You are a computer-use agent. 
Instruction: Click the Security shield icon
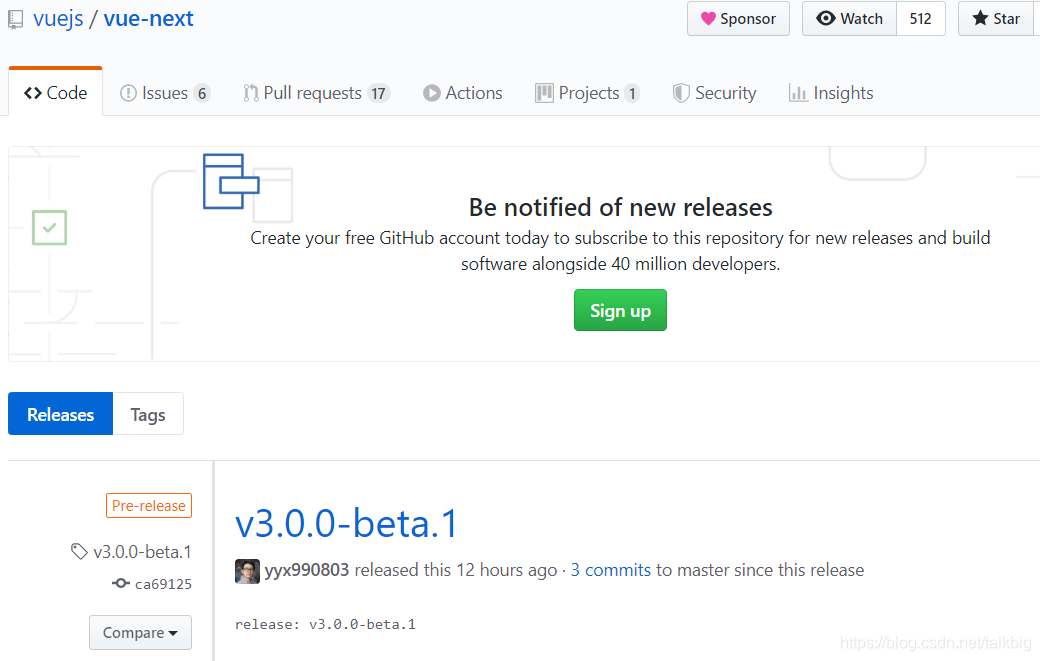(x=682, y=92)
